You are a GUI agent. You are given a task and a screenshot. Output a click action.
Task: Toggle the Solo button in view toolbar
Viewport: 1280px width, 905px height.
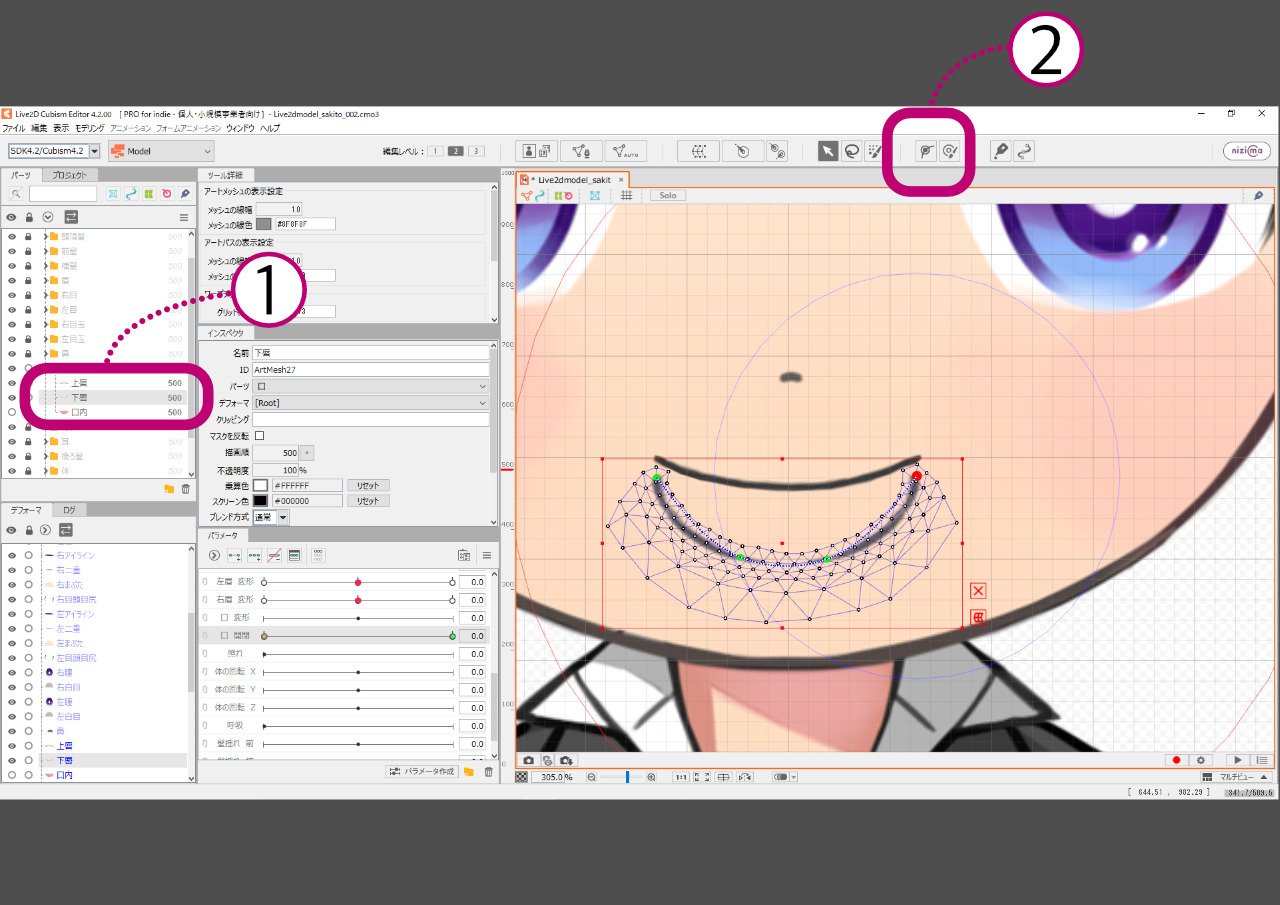click(667, 195)
